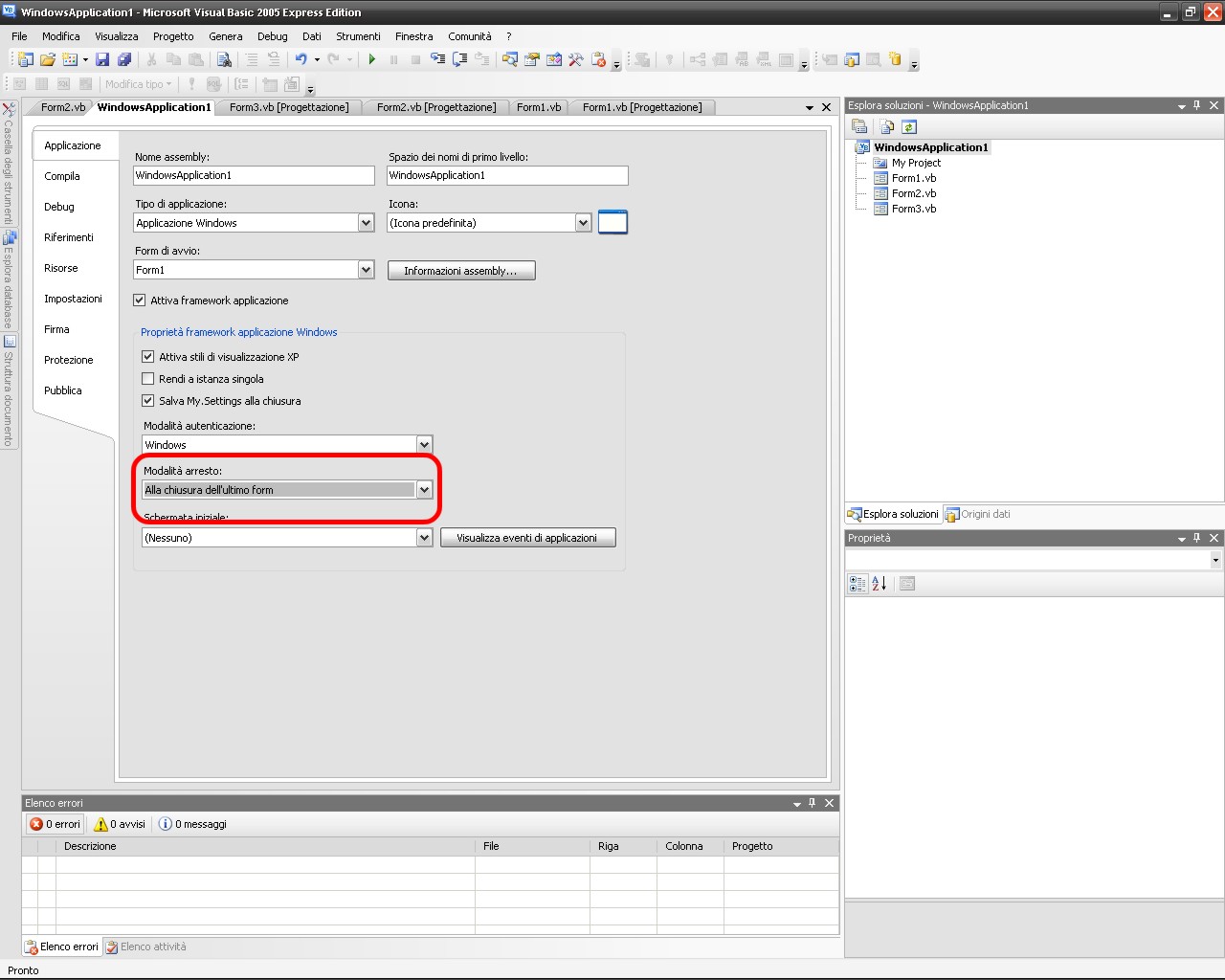Click the Nome assembly text field
The height and width of the screenshot is (980, 1225).
tap(254, 175)
